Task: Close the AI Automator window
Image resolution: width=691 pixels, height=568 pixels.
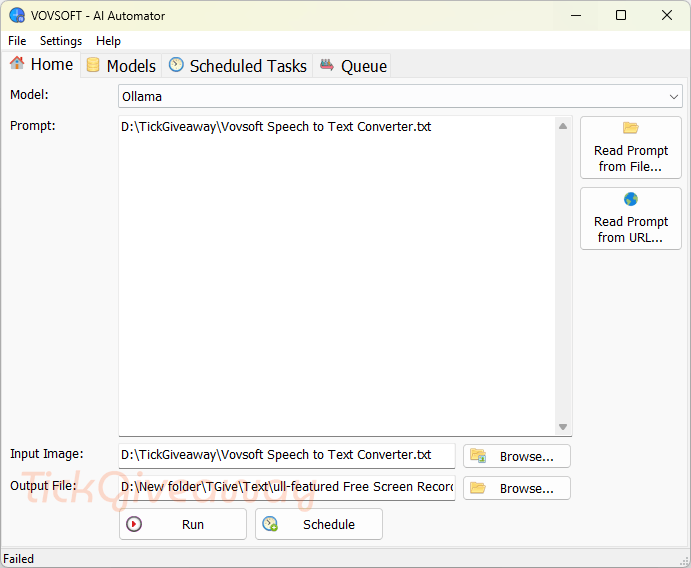Action: [x=667, y=15]
